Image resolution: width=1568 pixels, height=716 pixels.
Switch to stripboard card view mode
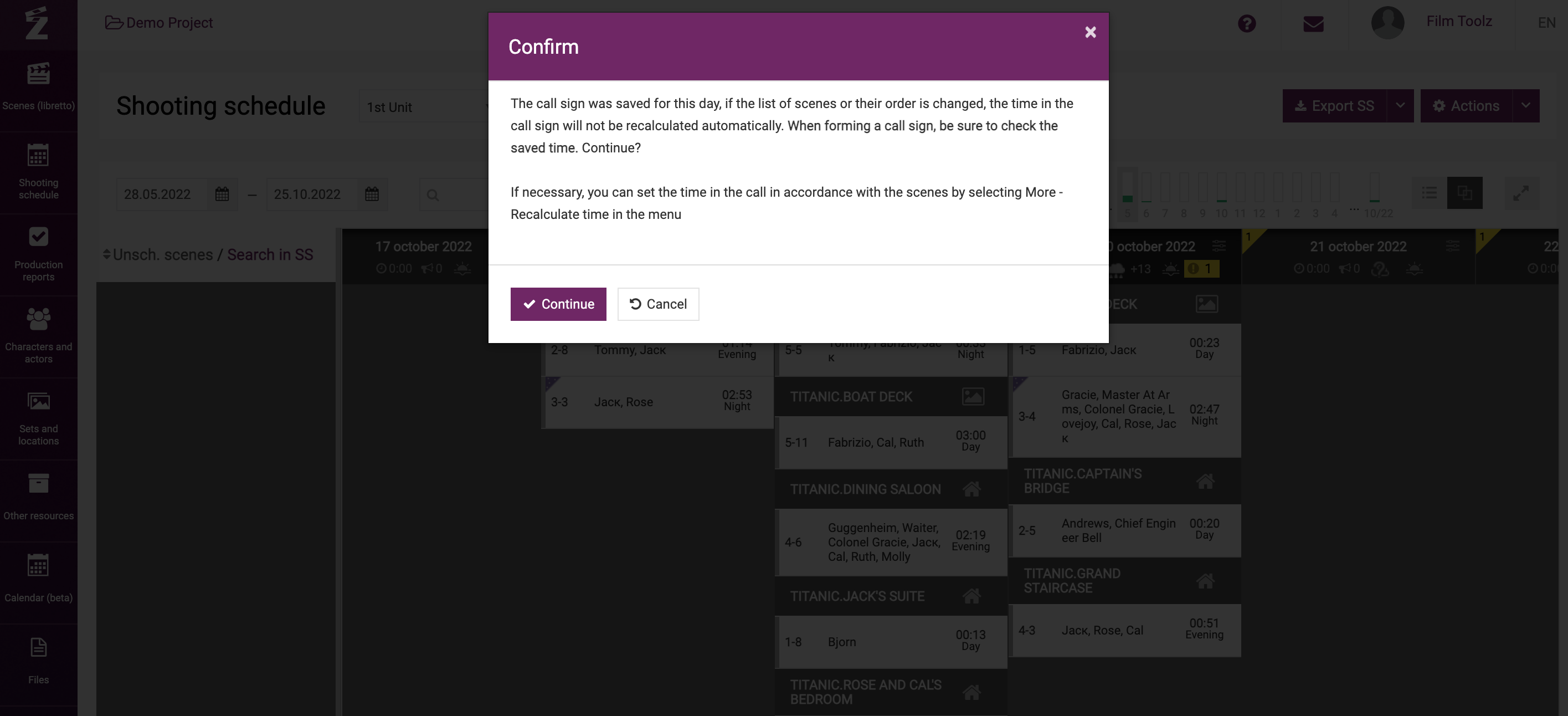coord(1464,193)
